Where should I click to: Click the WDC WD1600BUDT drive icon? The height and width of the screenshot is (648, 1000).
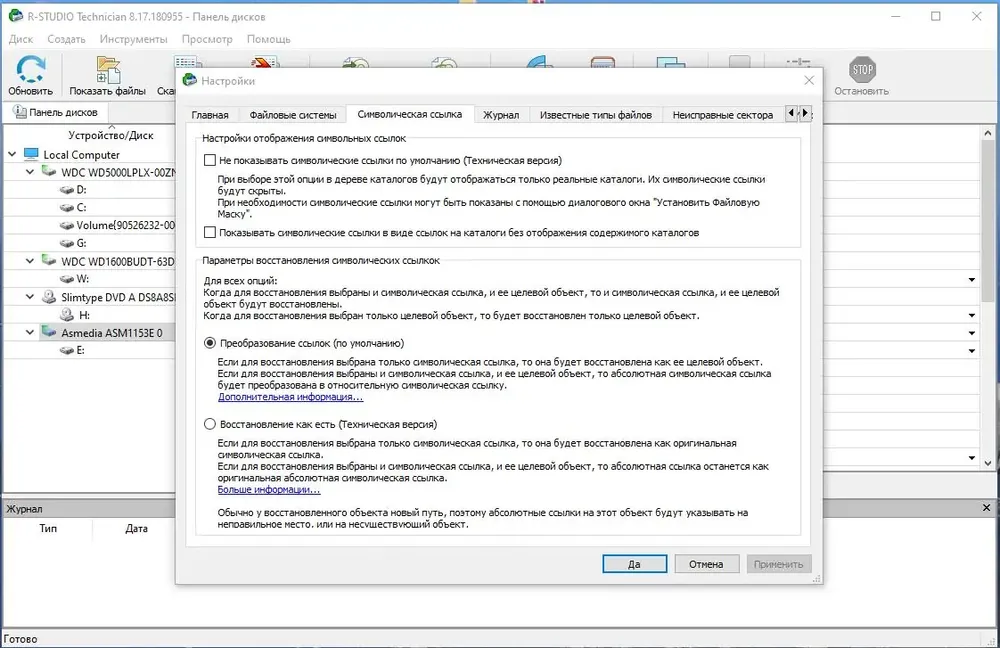pyautogui.click(x=49, y=260)
